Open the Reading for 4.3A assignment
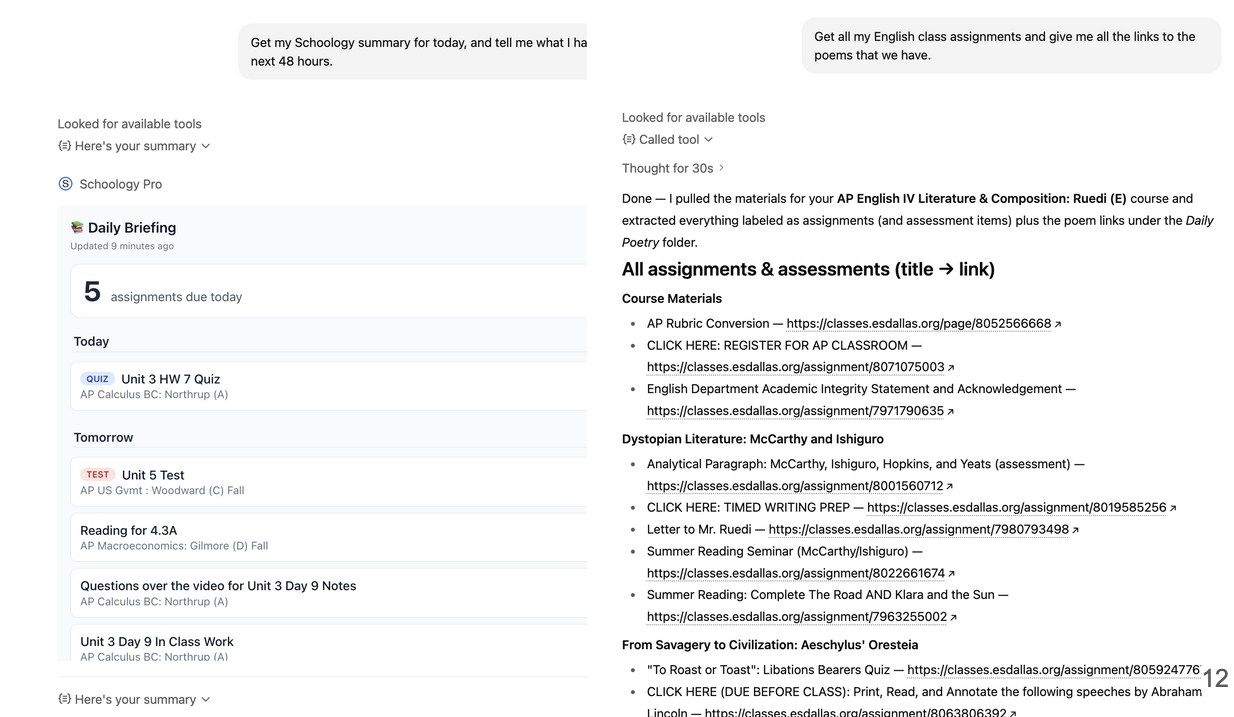The image size is (1234, 717). [329, 538]
